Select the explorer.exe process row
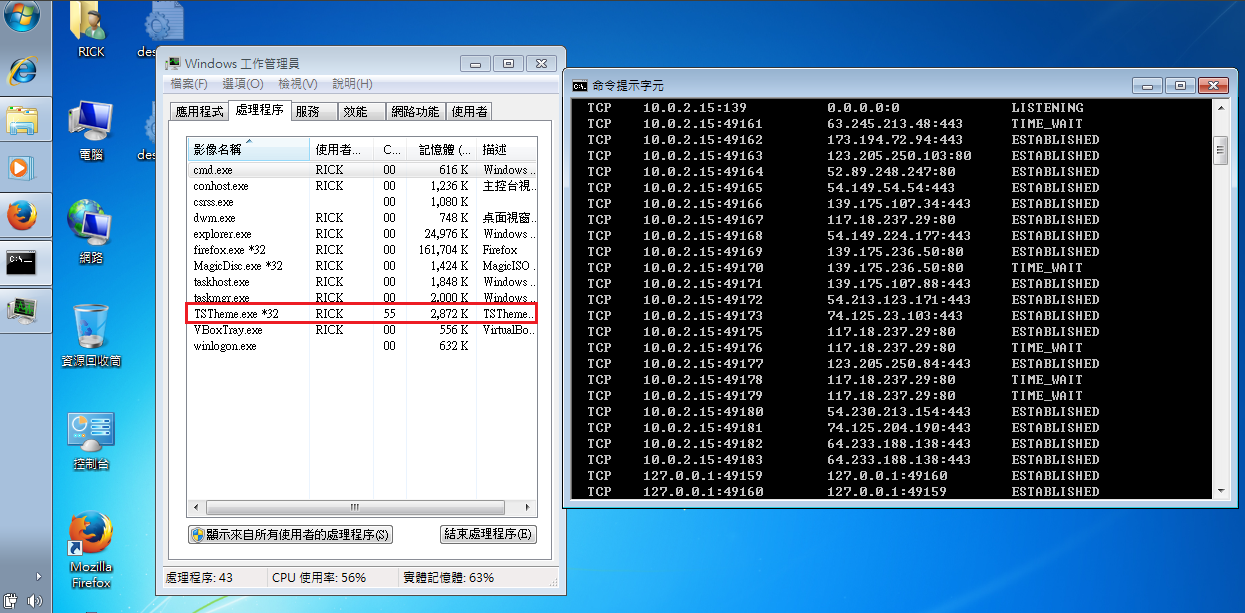 point(362,234)
